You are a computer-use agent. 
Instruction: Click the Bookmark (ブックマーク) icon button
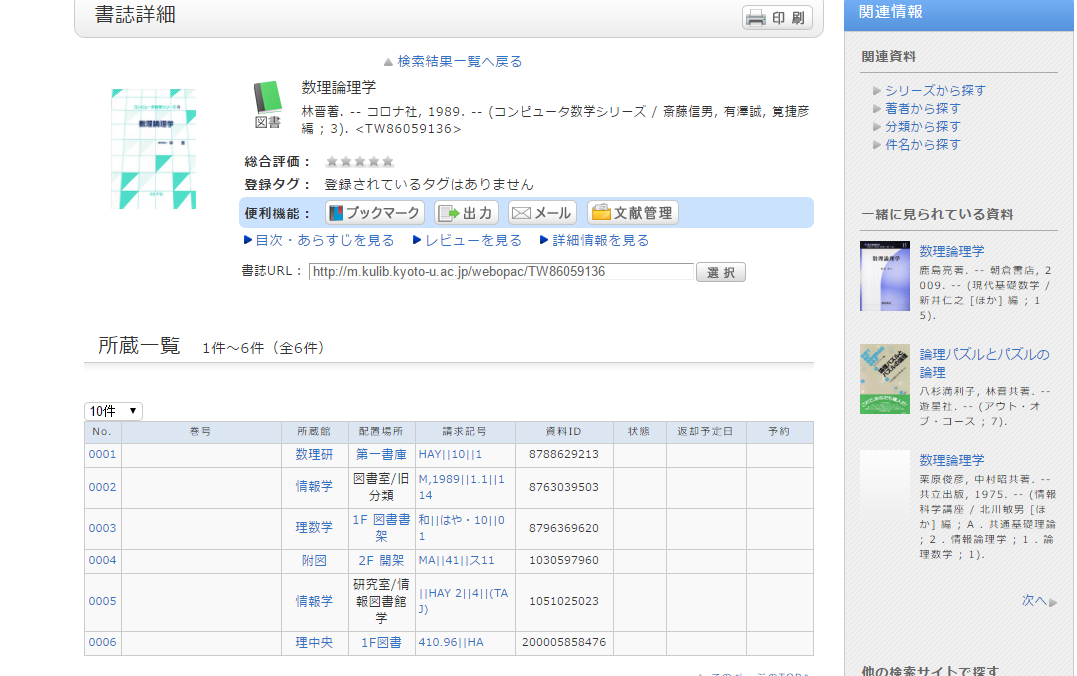pos(375,213)
